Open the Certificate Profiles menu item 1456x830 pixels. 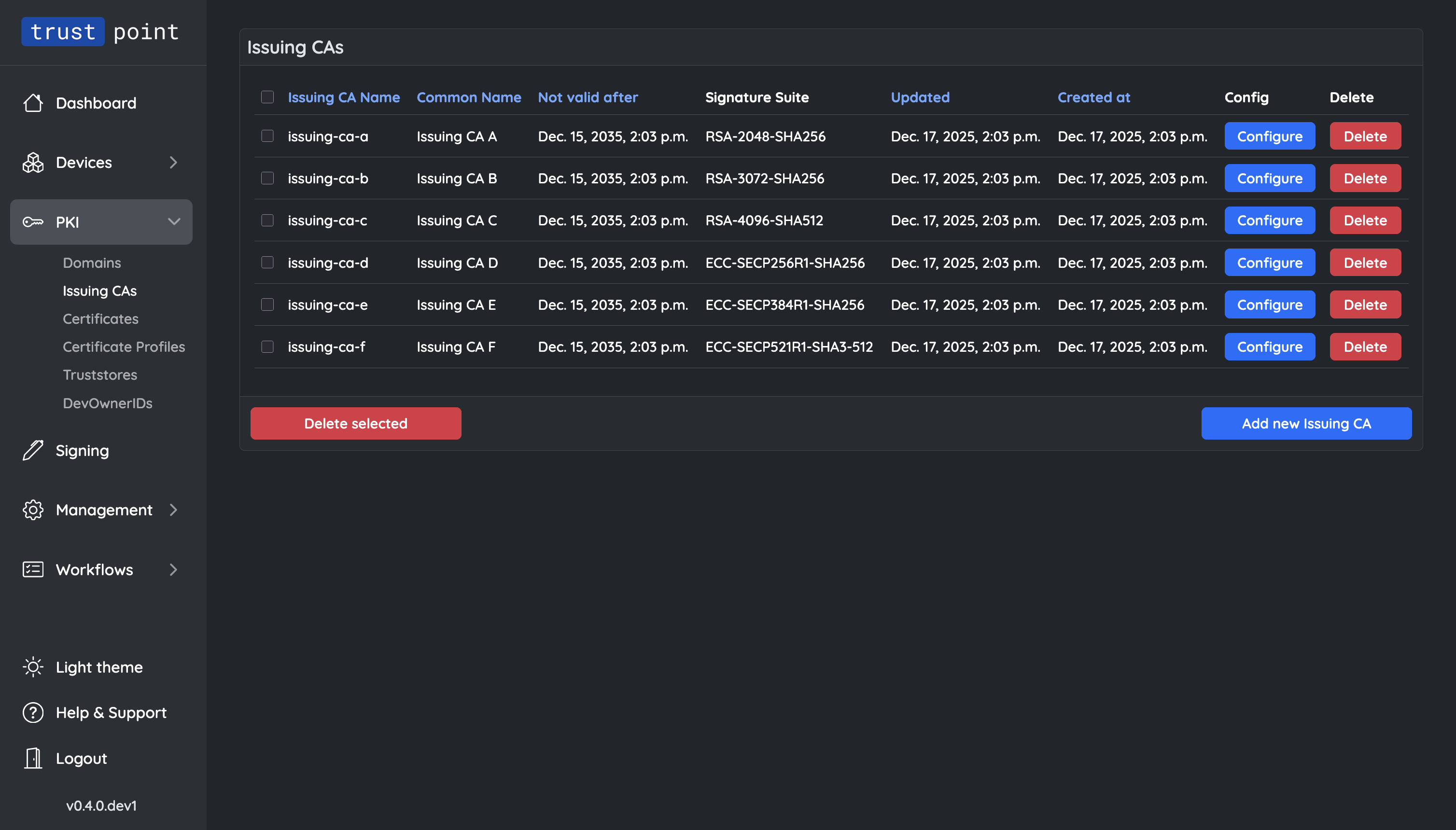tap(124, 346)
